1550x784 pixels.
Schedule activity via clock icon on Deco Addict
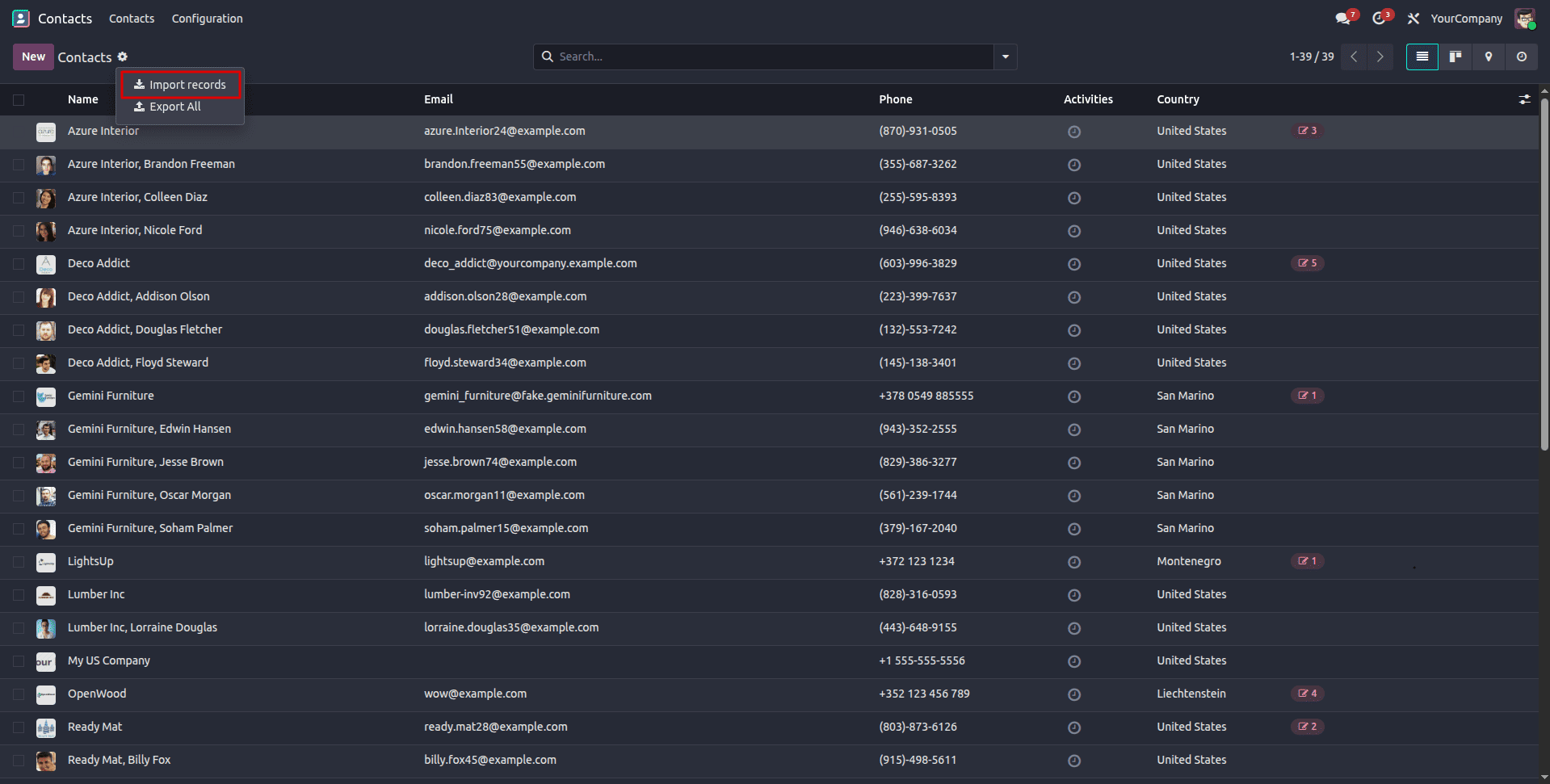click(1073, 264)
